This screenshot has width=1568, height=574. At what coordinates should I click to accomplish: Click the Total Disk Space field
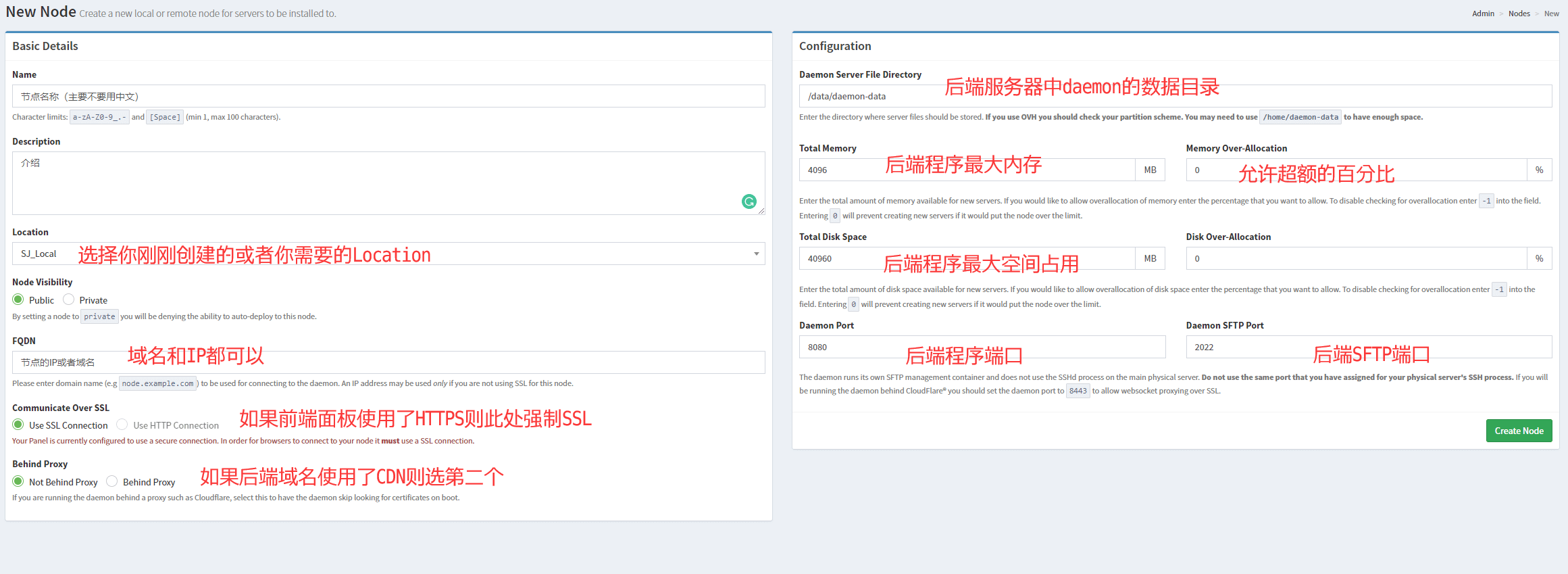tap(966, 259)
